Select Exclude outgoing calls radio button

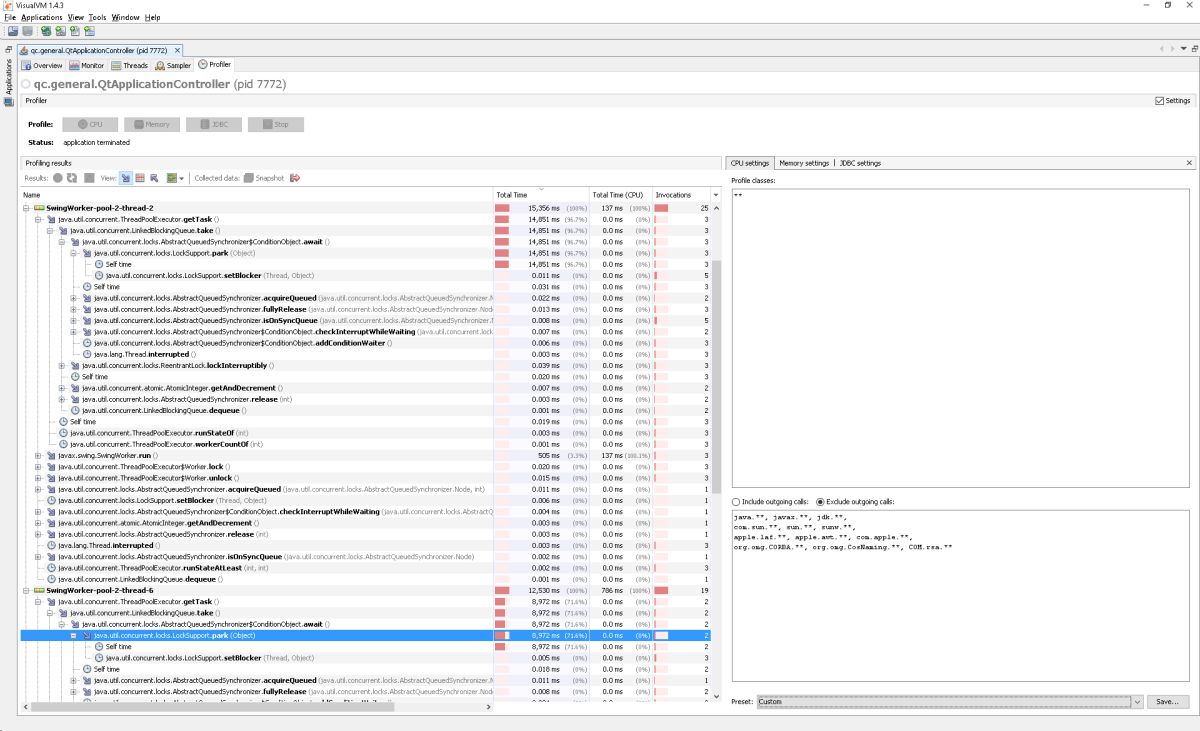point(821,501)
